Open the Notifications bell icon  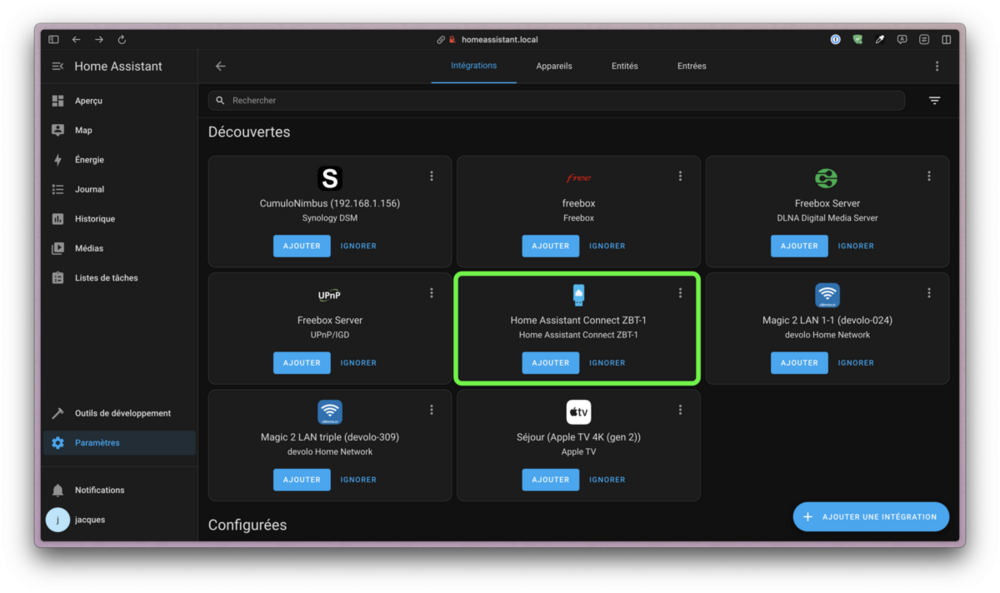point(58,490)
